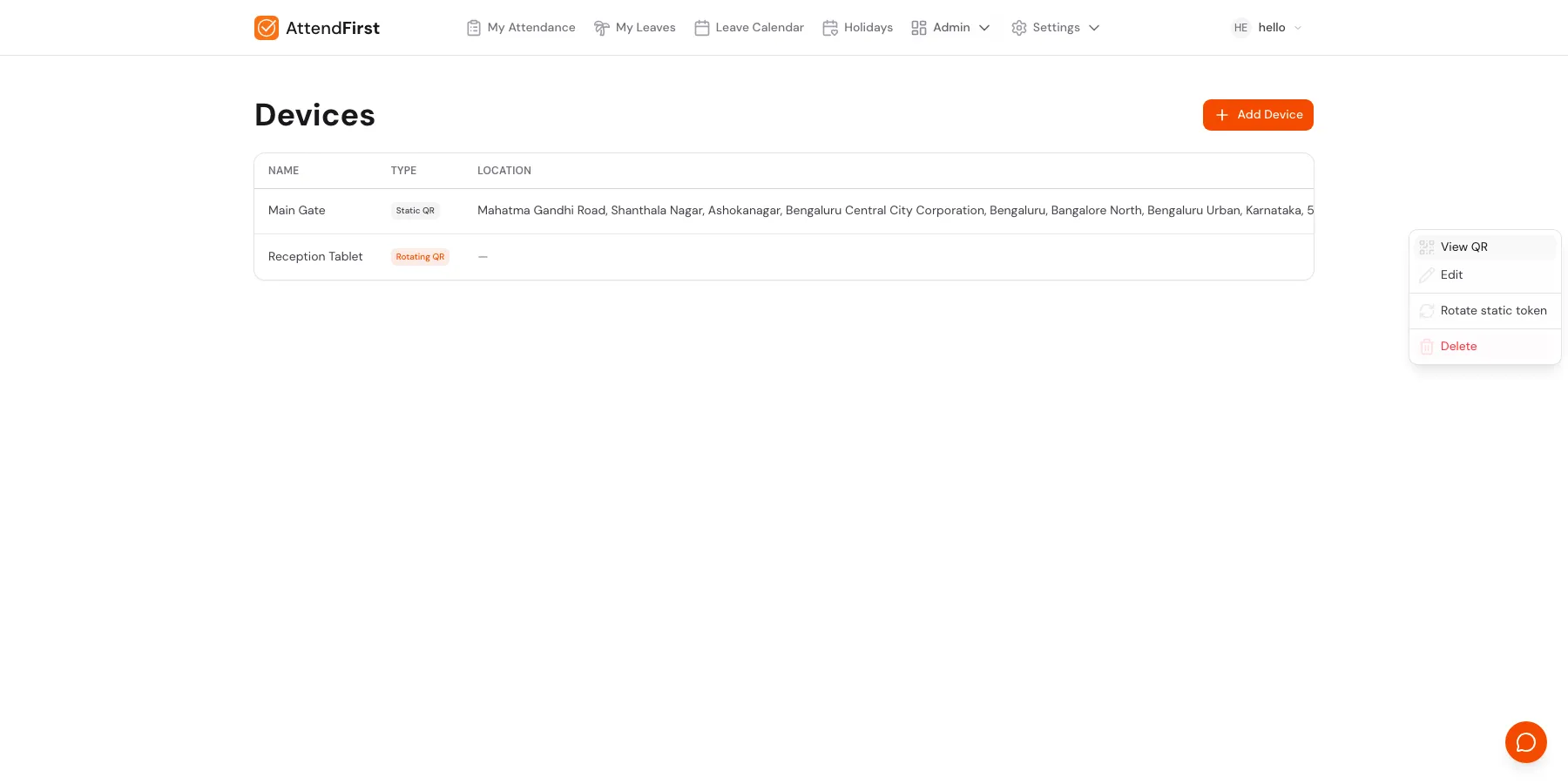Choose Edit in the context menu

click(x=1451, y=275)
